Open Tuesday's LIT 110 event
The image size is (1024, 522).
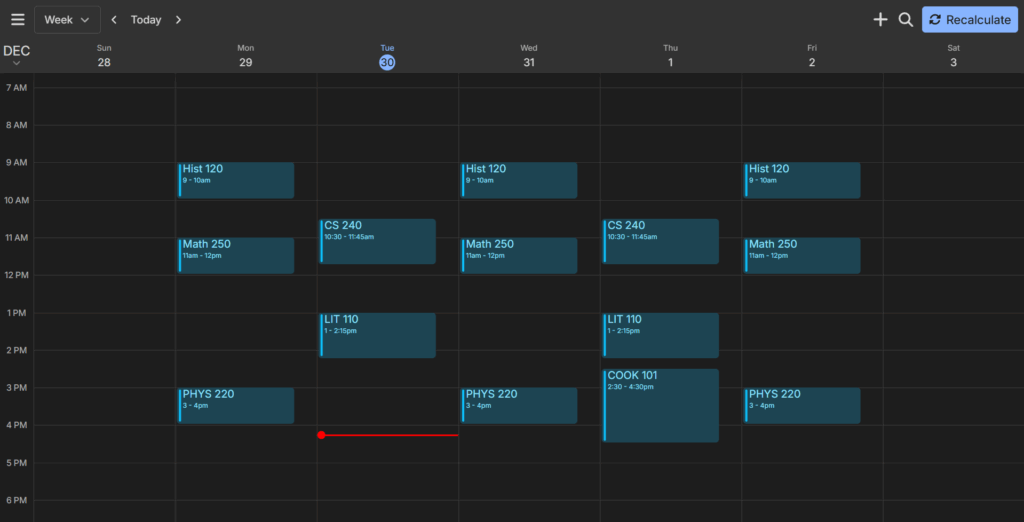378,335
